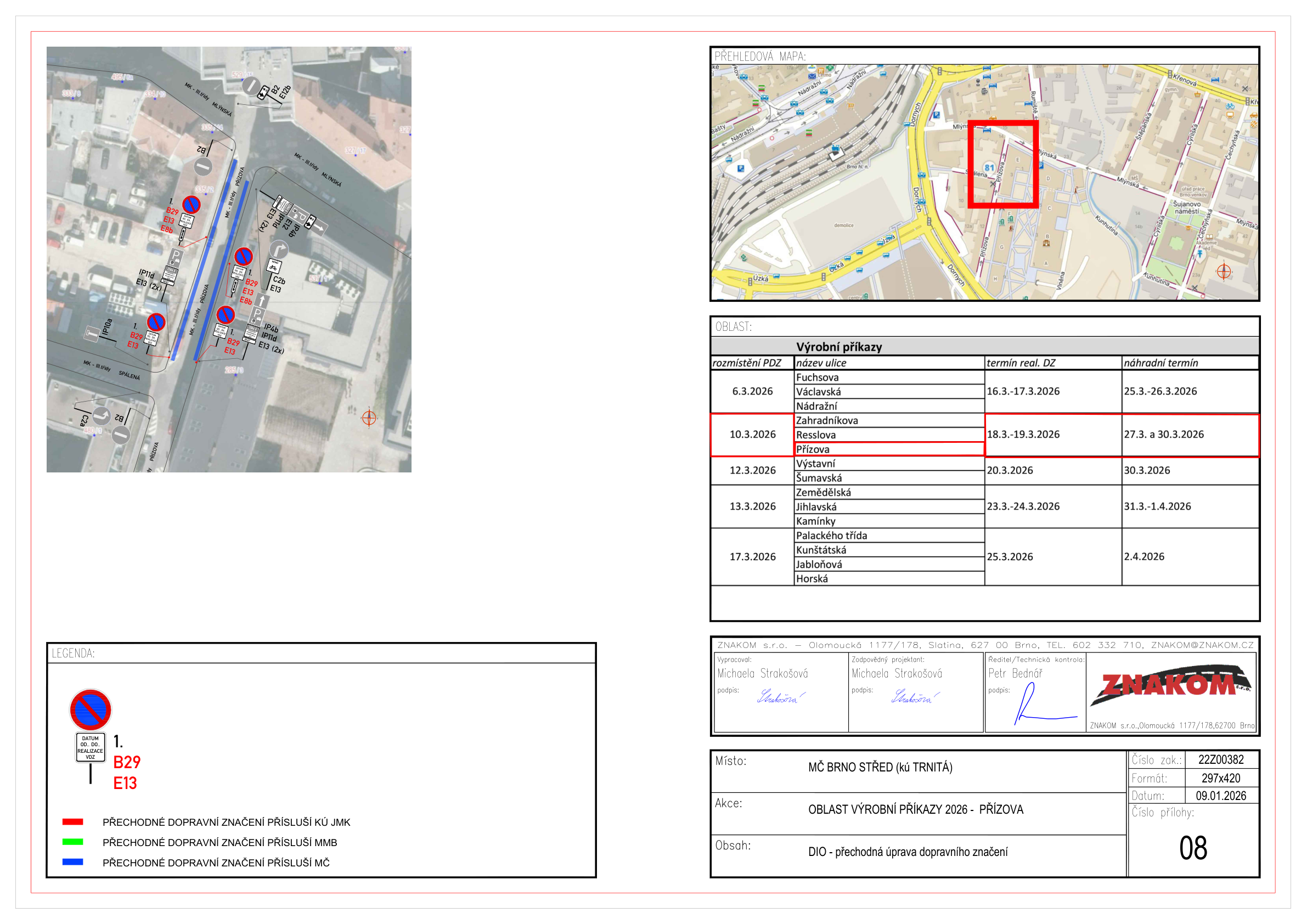Click the ZNAKOM@ZNAKOM.CZ email address
The image size is (1307, 924).
click(x=1202, y=645)
